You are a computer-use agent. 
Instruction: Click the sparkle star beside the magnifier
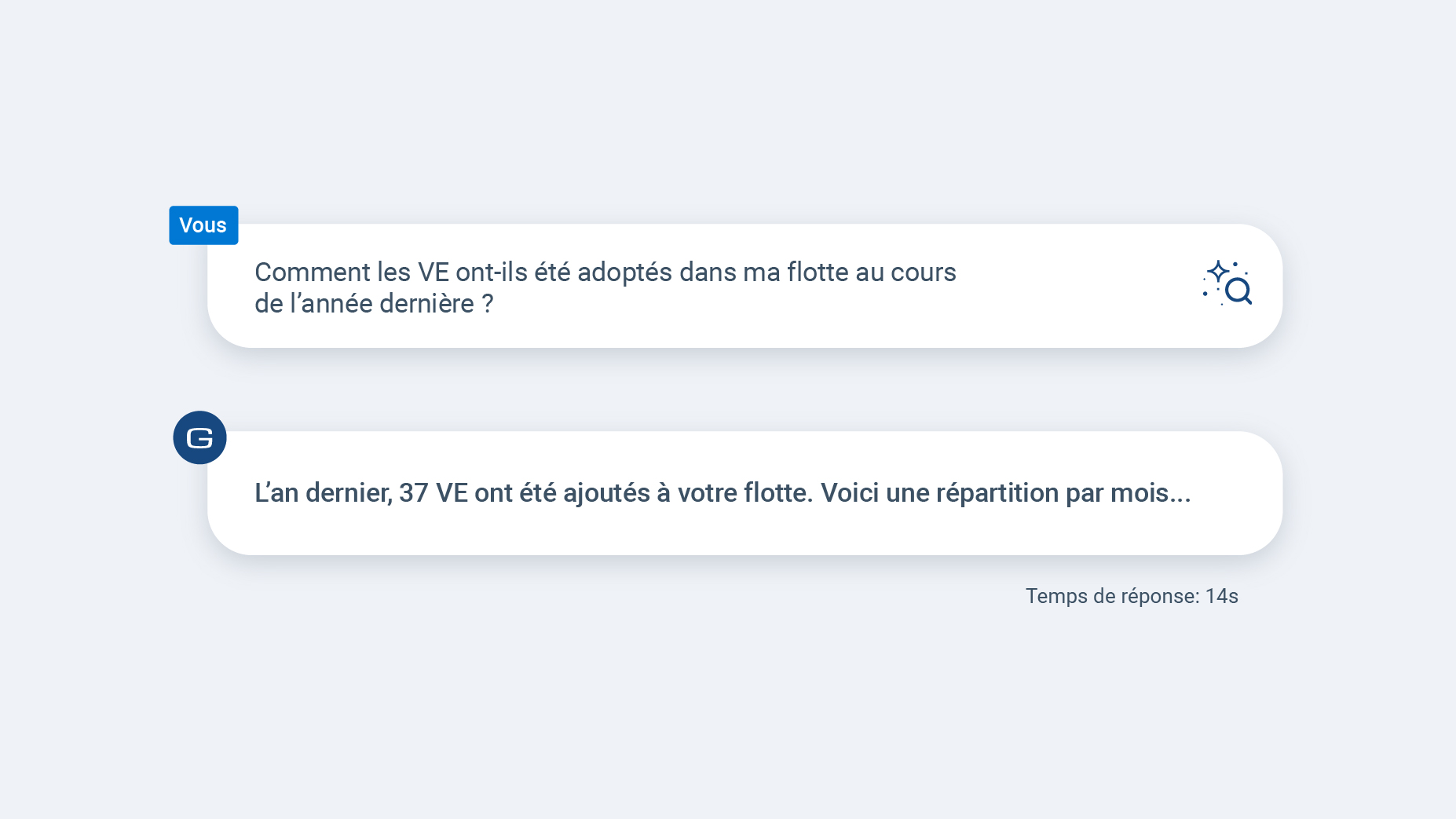coord(1217,272)
